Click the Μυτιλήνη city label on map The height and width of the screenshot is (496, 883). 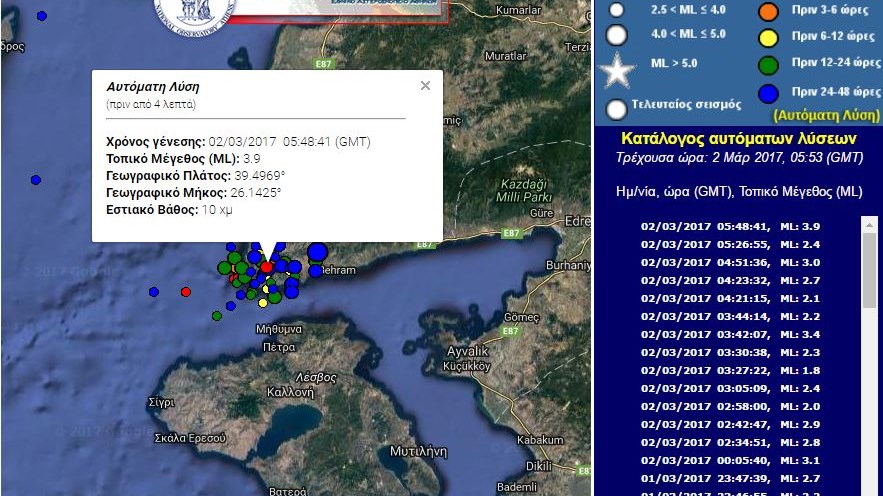419,452
